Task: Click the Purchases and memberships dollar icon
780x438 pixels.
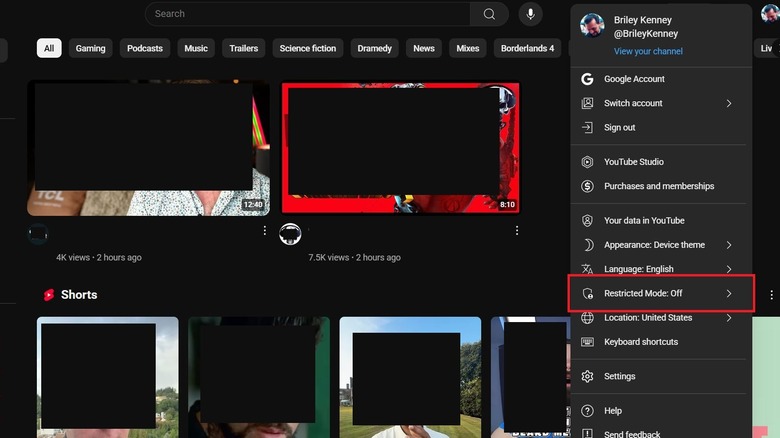Action: (x=587, y=186)
